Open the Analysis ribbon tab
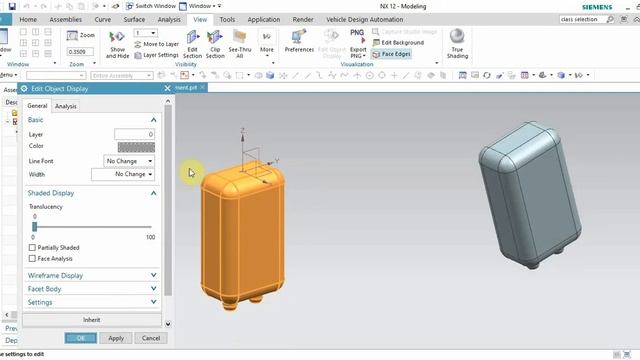640x360 pixels. pyautogui.click(x=169, y=19)
